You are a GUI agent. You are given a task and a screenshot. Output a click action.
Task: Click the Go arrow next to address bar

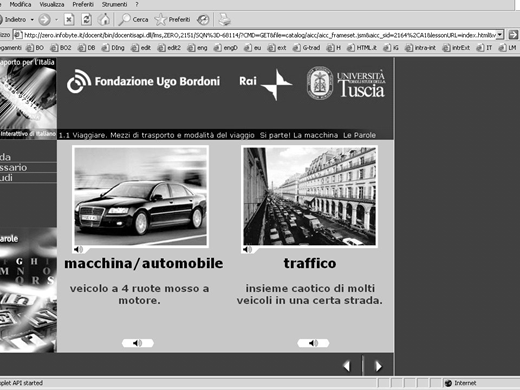[x=513, y=35]
